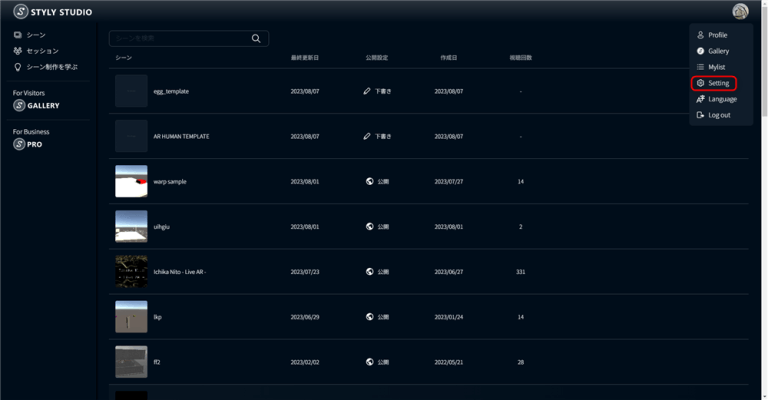Click the STYLY GALLERY logo in sidebar

(37, 105)
